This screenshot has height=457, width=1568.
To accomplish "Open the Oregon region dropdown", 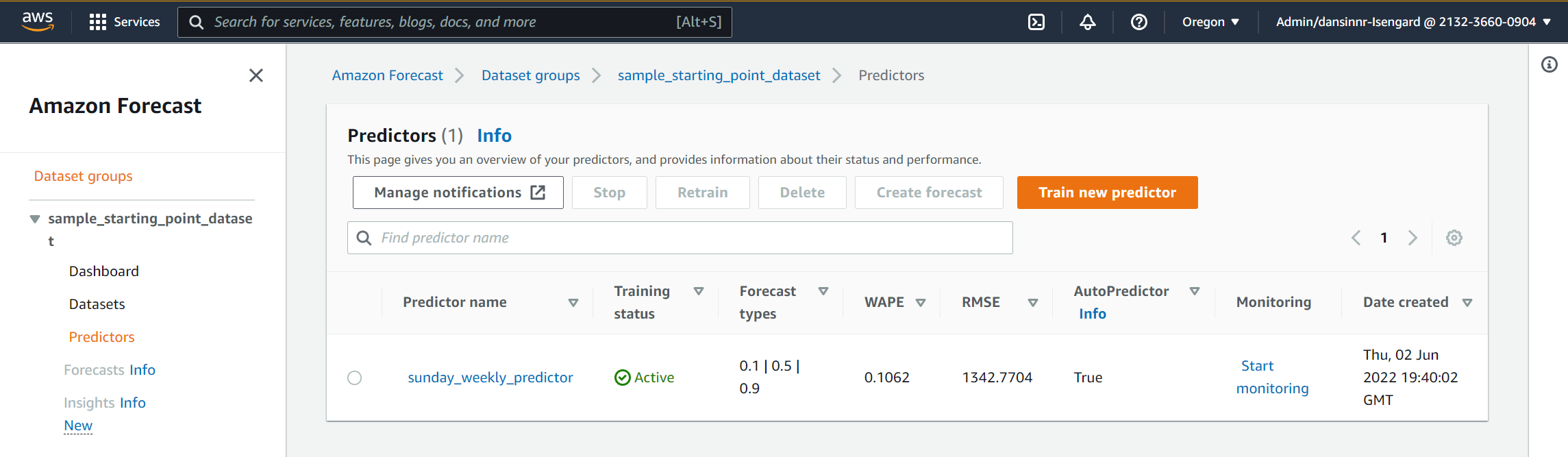I will point(1210,22).
